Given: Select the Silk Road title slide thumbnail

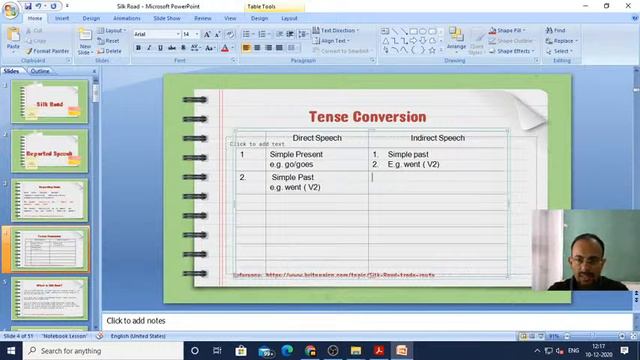Looking at the screenshot, I should pos(49,102).
